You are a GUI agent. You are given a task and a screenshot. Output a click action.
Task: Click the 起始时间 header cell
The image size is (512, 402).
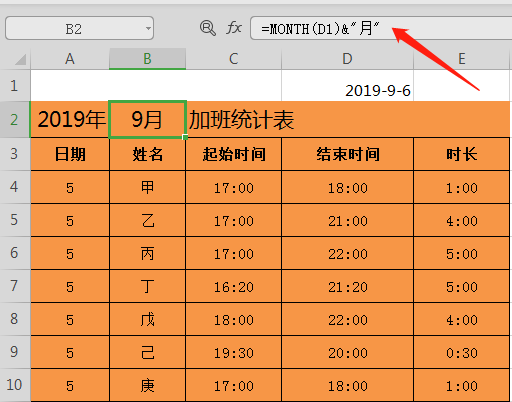point(233,154)
